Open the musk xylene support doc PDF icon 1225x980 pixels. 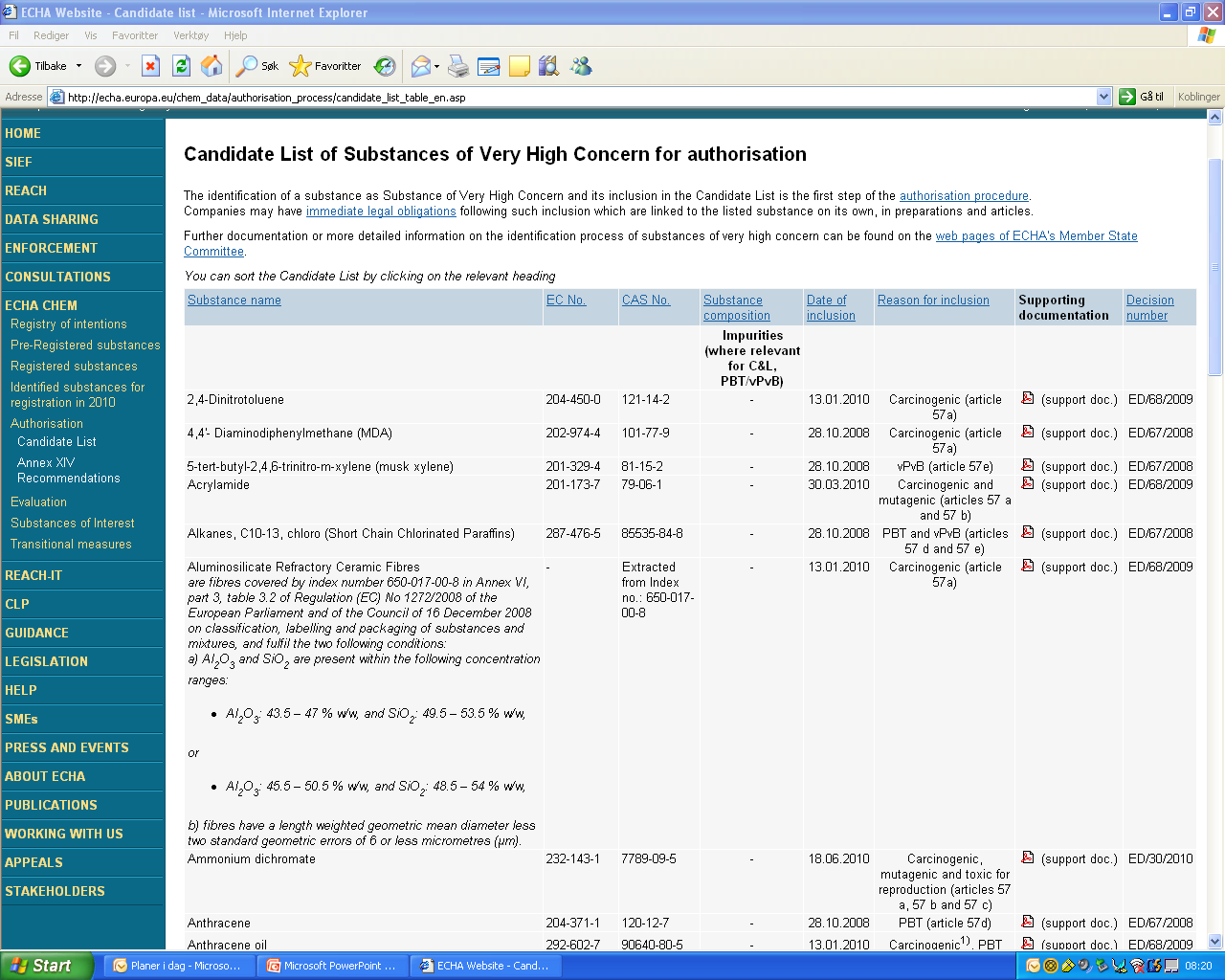point(1027,465)
